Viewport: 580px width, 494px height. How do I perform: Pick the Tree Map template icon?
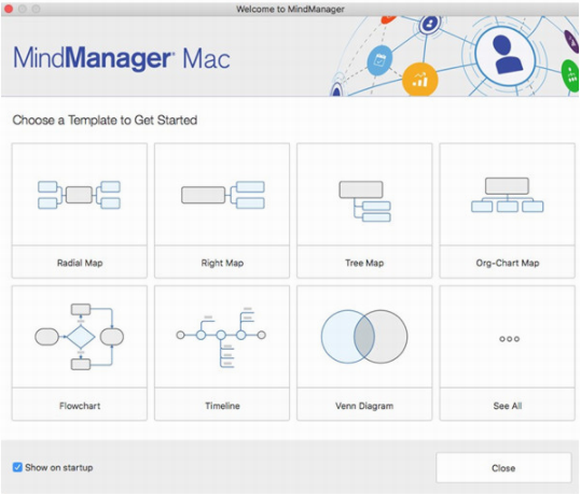365,201
